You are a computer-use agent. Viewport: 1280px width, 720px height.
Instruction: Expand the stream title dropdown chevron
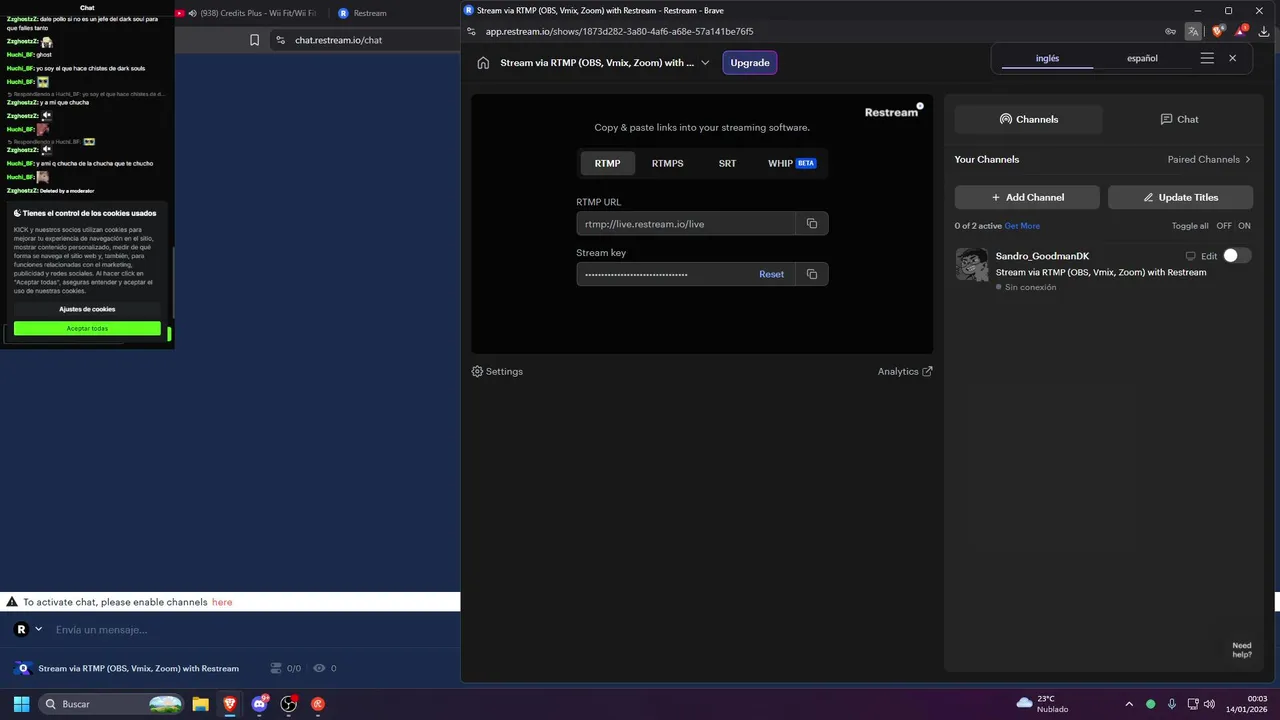pyautogui.click(x=705, y=62)
